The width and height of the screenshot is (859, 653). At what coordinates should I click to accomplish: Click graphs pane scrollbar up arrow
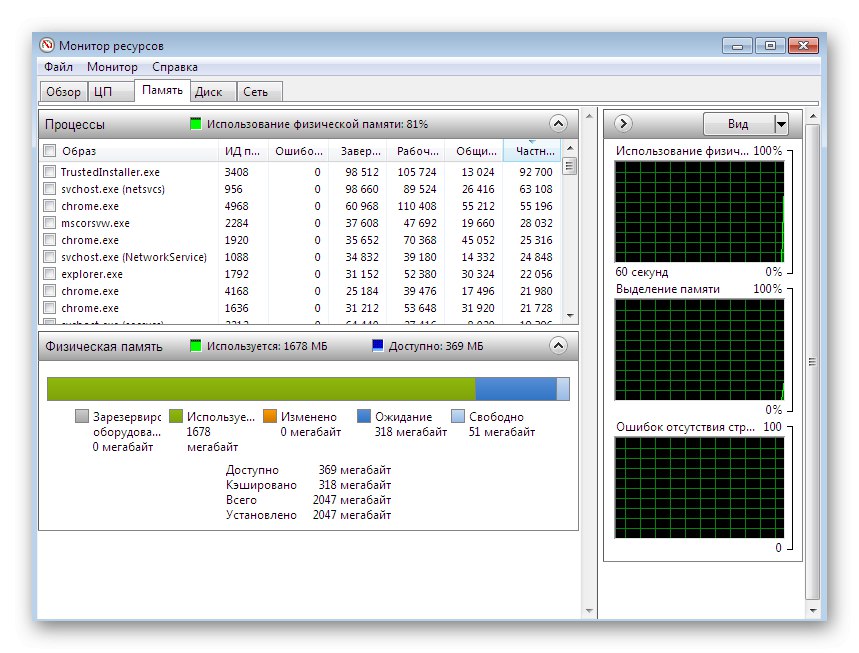(813, 116)
